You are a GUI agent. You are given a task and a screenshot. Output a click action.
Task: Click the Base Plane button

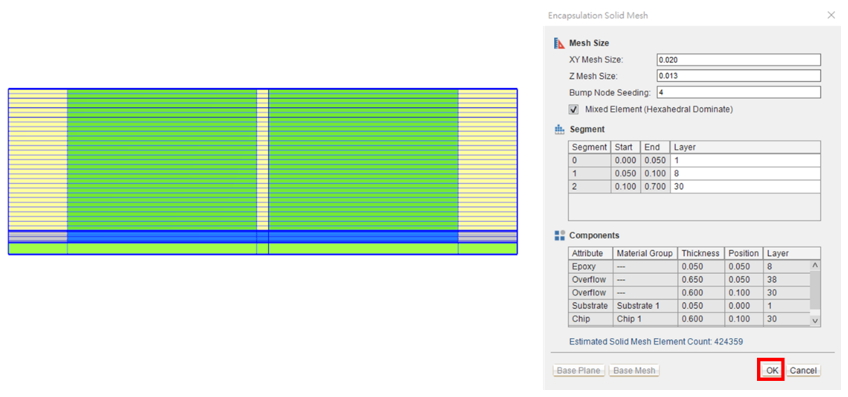pyautogui.click(x=579, y=370)
